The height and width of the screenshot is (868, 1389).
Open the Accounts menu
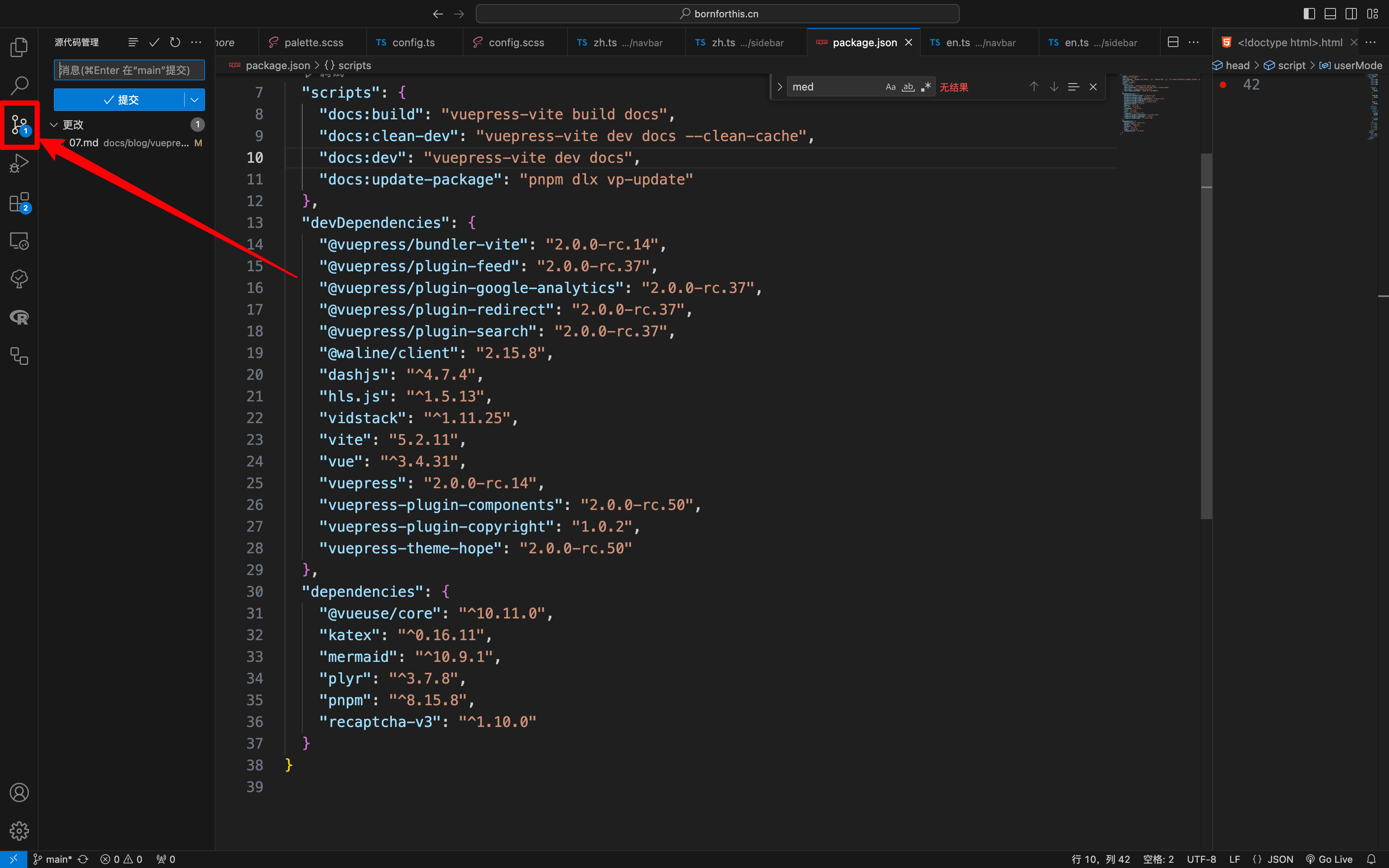(19, 792)
